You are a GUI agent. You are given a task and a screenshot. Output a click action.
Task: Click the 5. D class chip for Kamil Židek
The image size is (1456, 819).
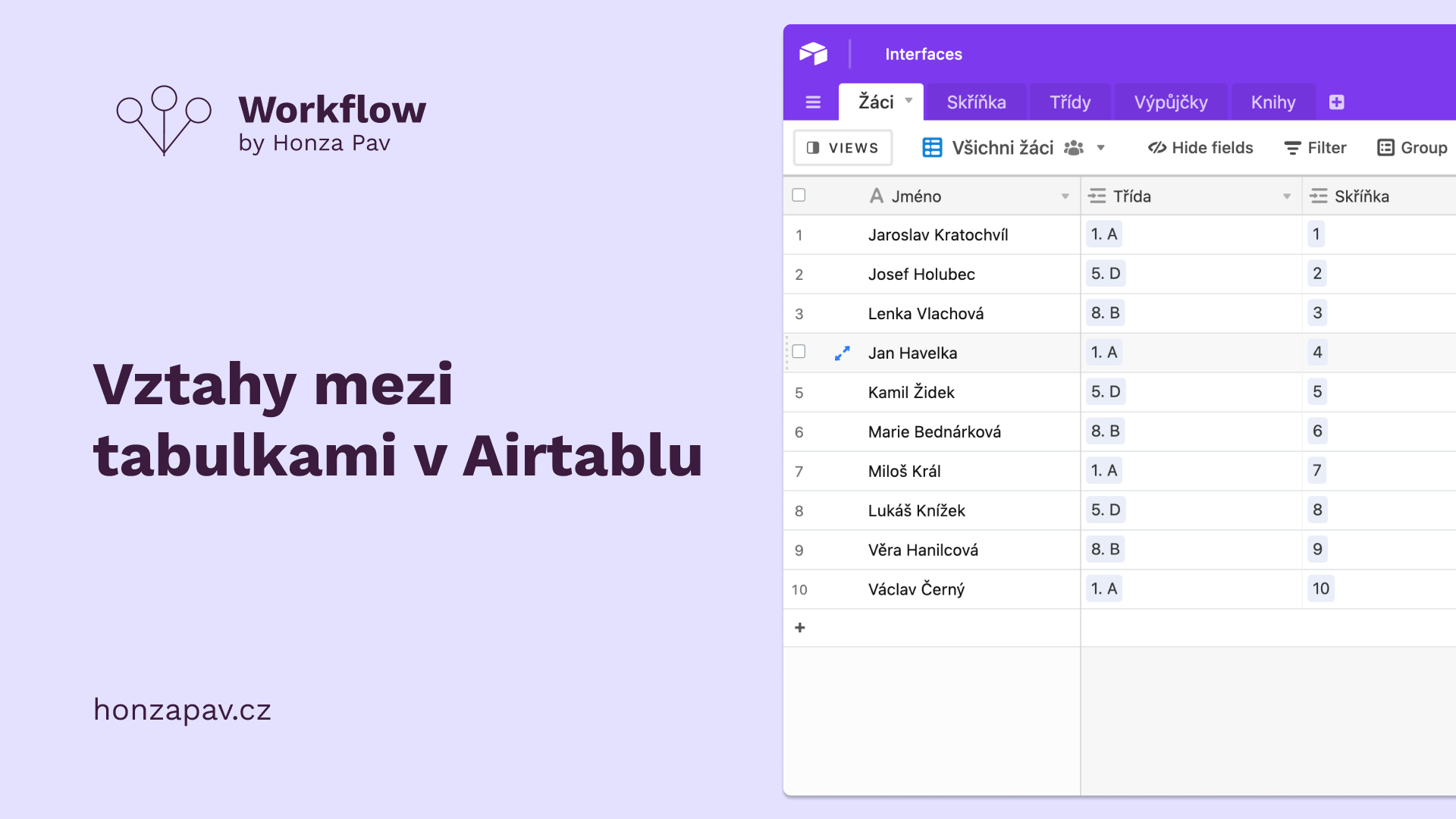click(x=1106, y=392)
